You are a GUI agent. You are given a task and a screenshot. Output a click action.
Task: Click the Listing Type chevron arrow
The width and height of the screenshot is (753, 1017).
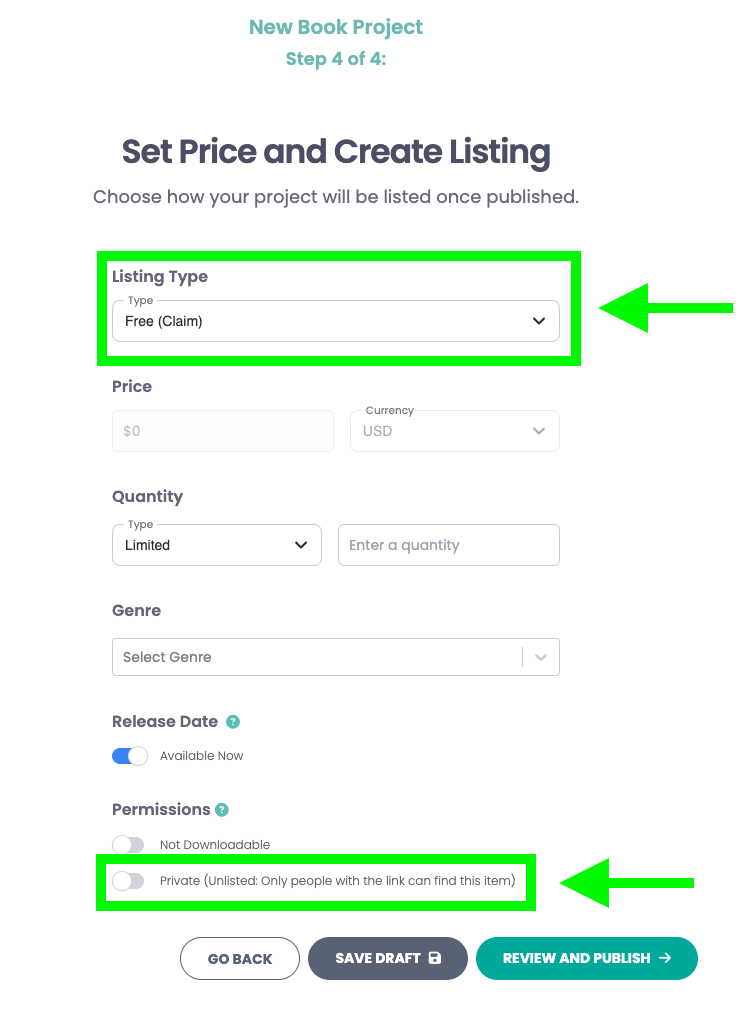(x=539, y=321)
